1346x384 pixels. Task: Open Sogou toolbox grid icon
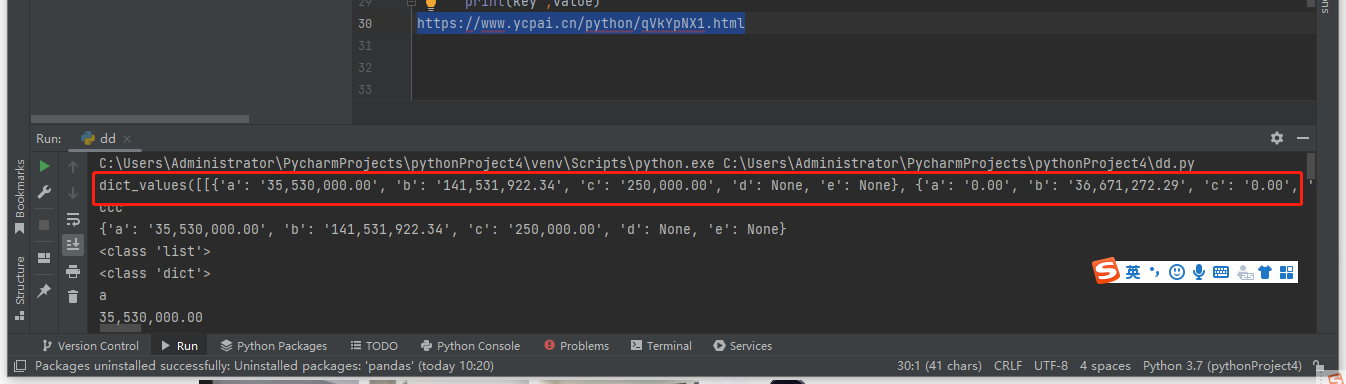1286,271
